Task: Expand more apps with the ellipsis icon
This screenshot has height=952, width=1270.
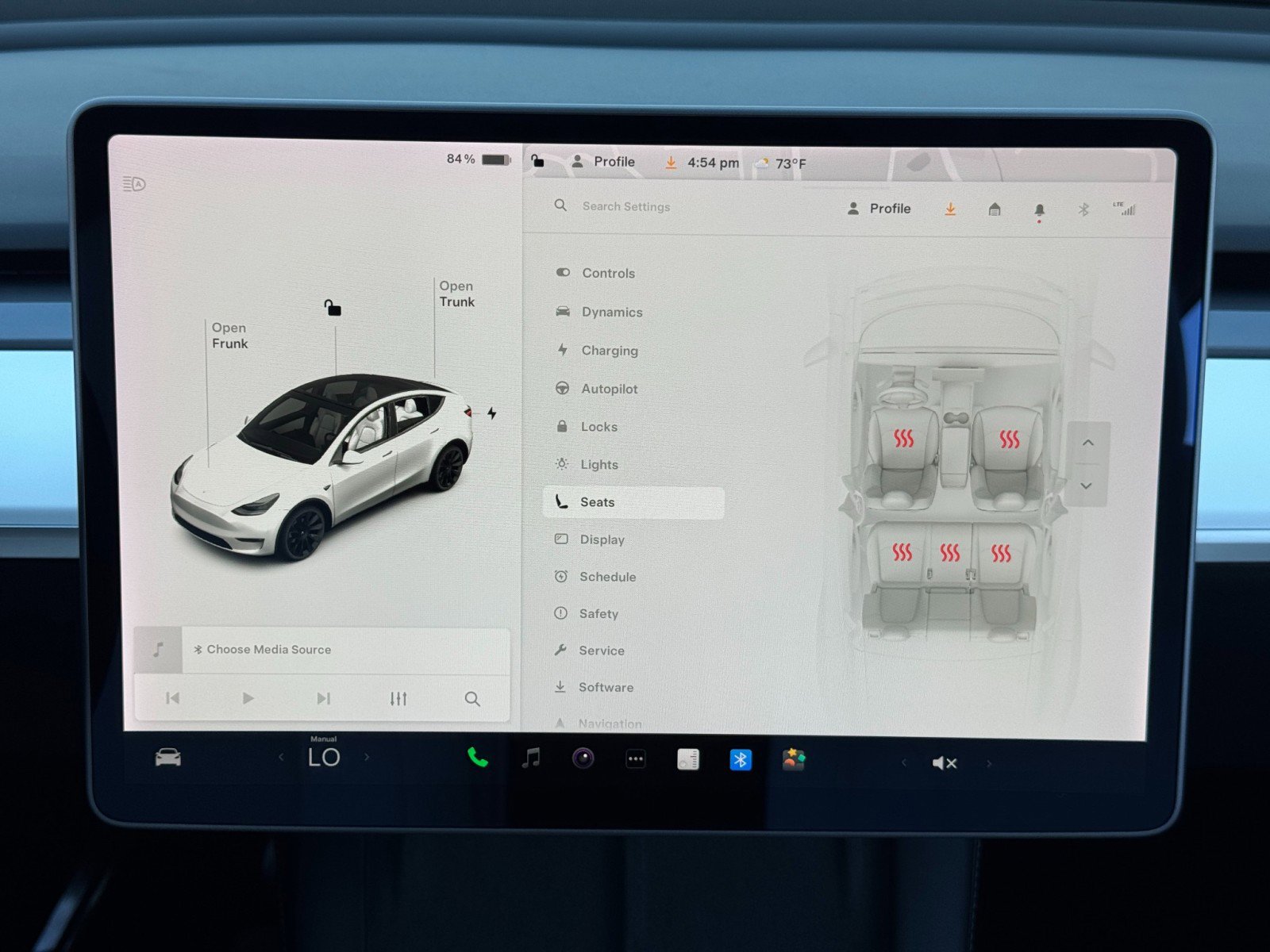Action: tap(635, 759)
